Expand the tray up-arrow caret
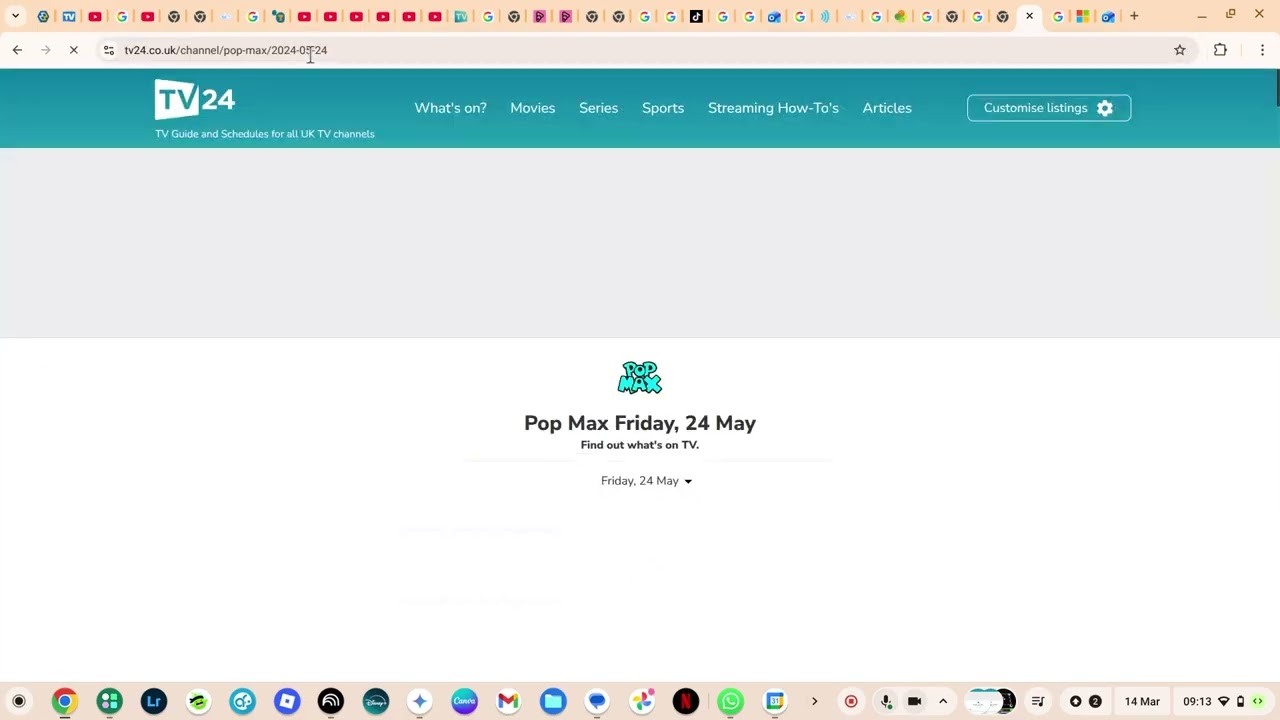Image resolution: width=1280 pixels, height=720 pixels. click(x=942, y=701)
